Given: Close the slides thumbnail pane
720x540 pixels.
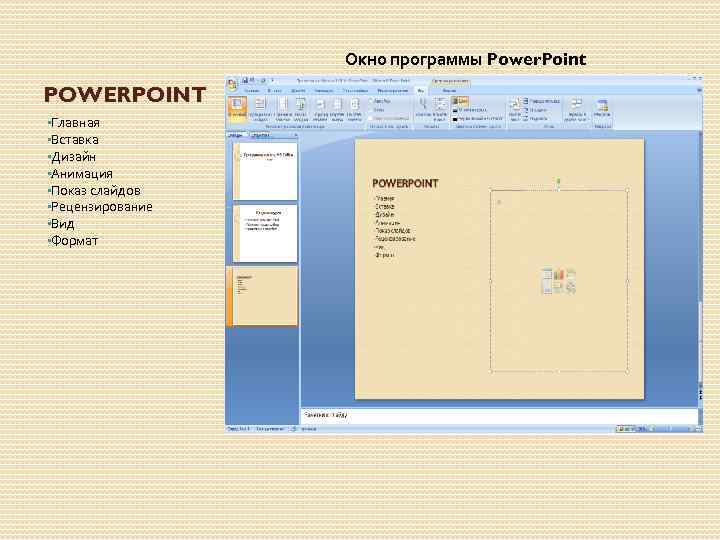Looking at the screenshot, I should [296, 135].
